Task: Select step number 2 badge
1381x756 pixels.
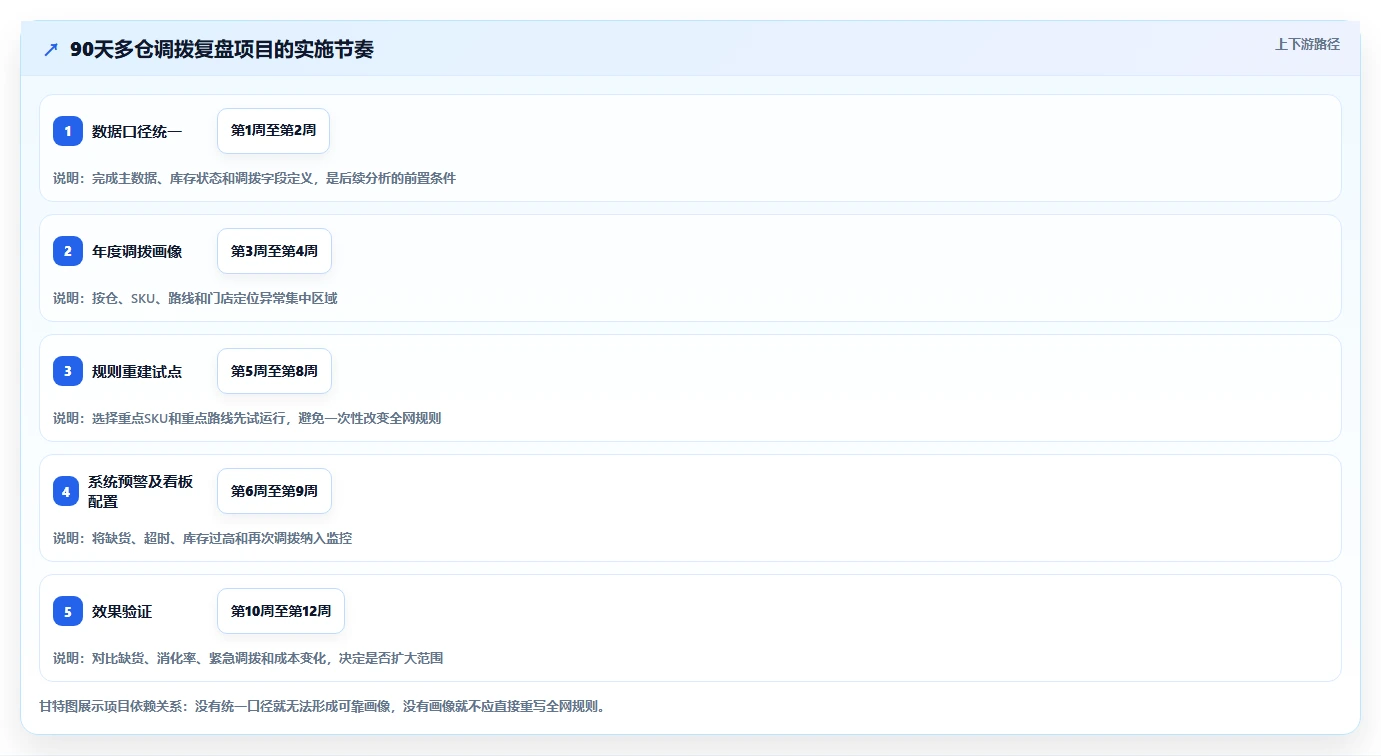Action: (68, 251)
